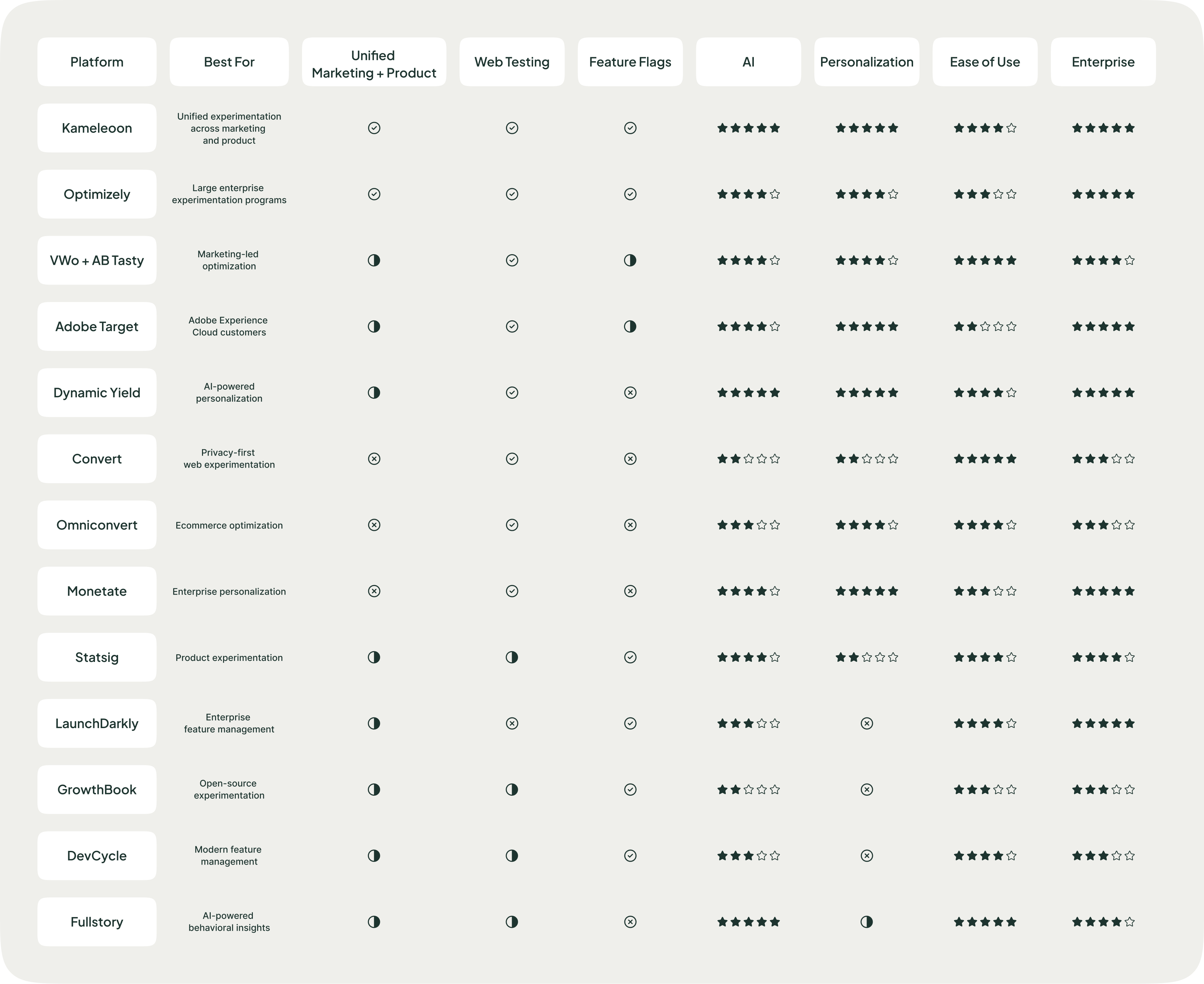
Task: Click LaunchDarkly's Web Testing X icon
Action: pyautogui.click(x=512, y=723)
